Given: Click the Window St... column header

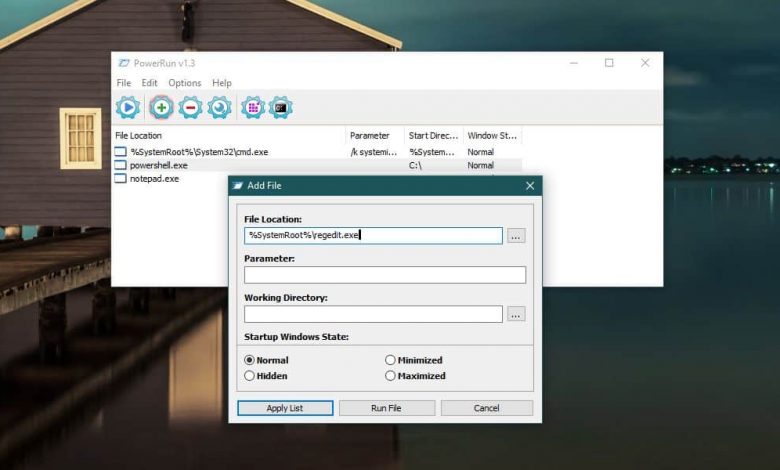Looking at the screenshot, I should [492, 135].
